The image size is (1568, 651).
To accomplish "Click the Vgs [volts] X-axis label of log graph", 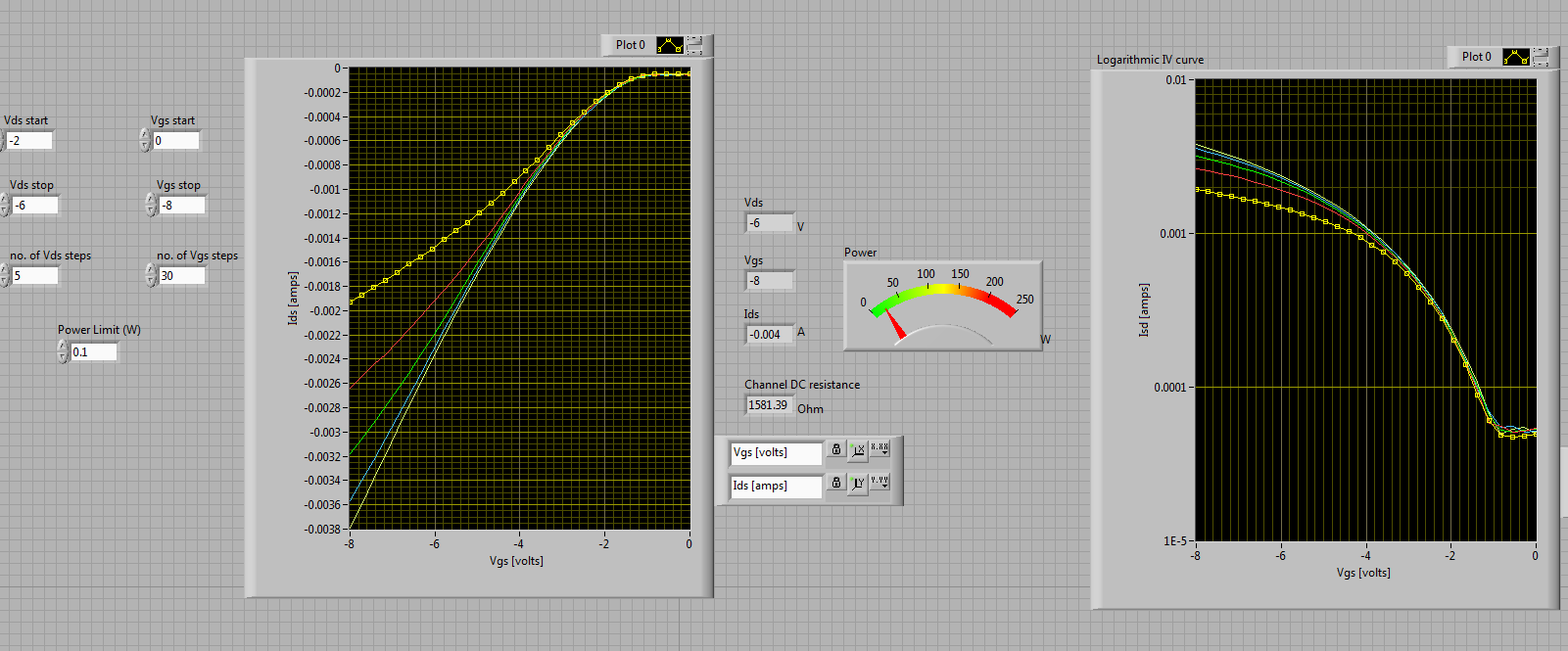I will (1363, 573).
